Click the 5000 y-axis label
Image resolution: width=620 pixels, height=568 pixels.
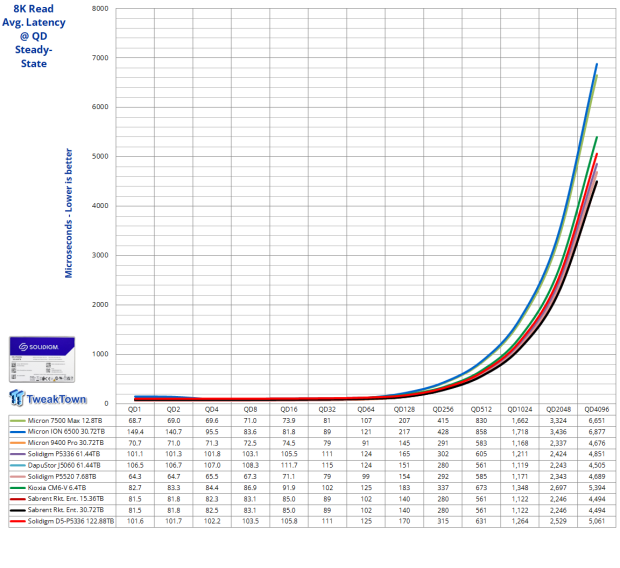(x=100, y=156)
